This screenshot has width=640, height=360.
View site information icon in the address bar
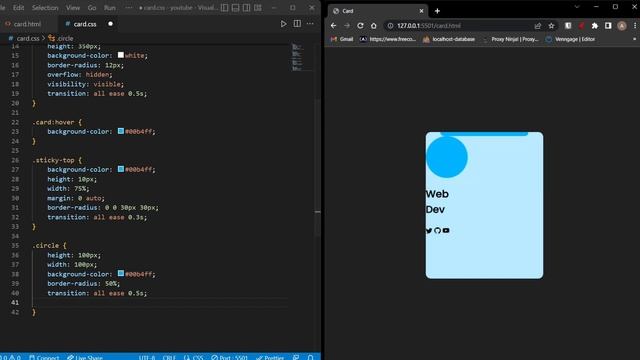pyautogui.click(x=390, y=25)
